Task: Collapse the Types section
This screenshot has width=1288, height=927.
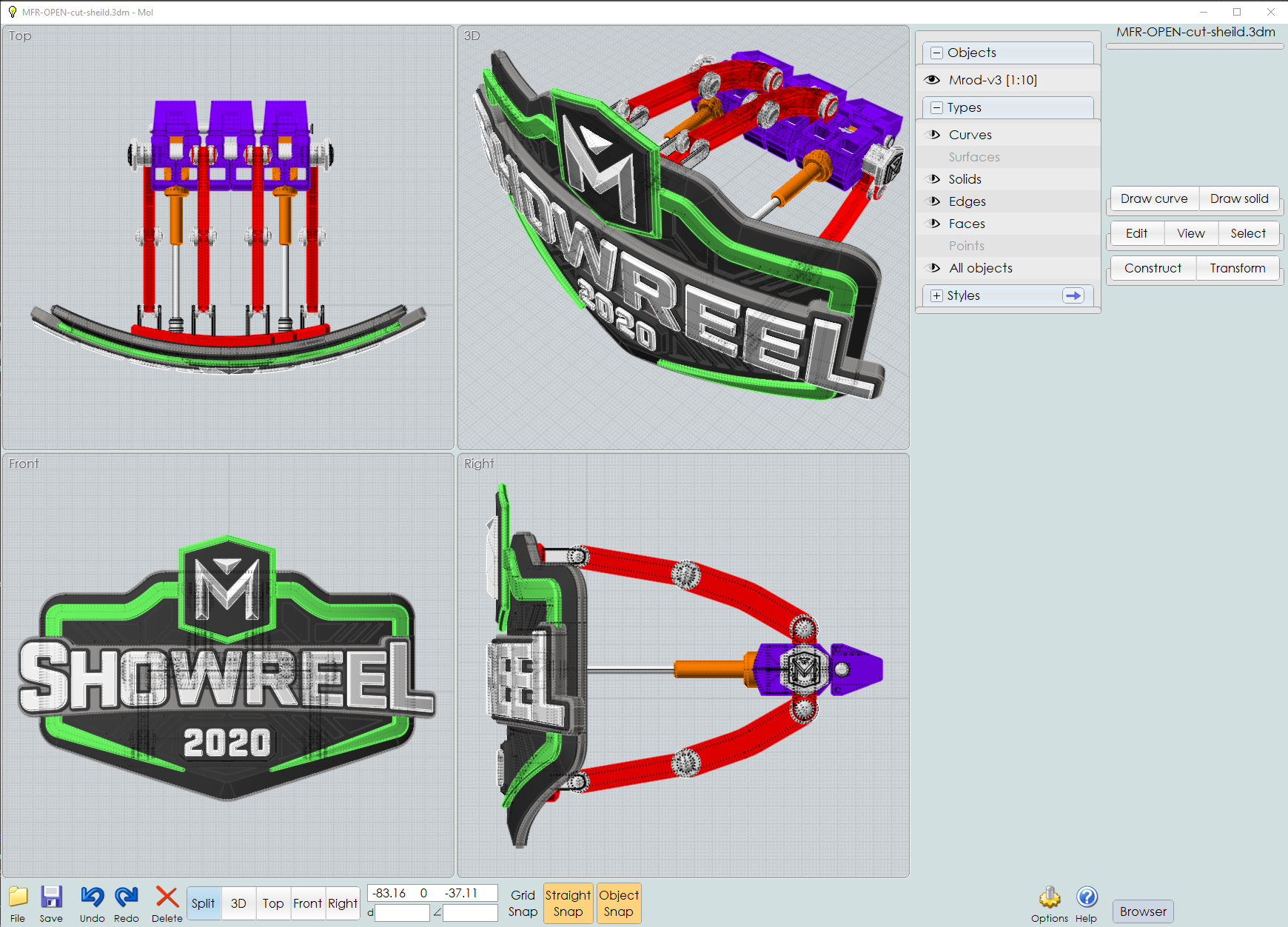Action: pyautogui.click(x=937, y=107)
